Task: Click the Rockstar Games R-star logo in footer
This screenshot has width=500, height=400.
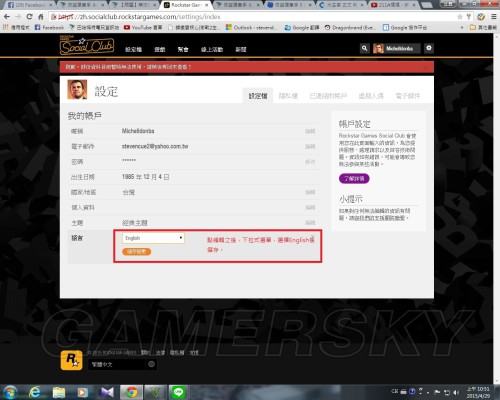Action: pos(71,360)
